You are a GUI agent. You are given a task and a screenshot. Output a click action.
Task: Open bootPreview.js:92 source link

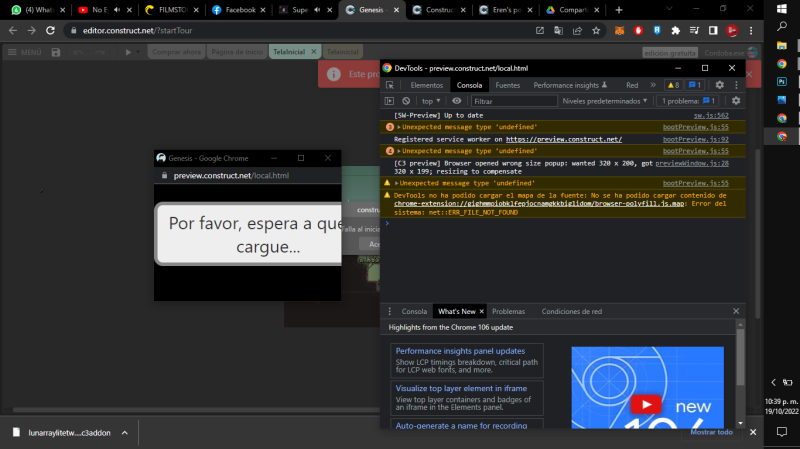pos(695,139)
